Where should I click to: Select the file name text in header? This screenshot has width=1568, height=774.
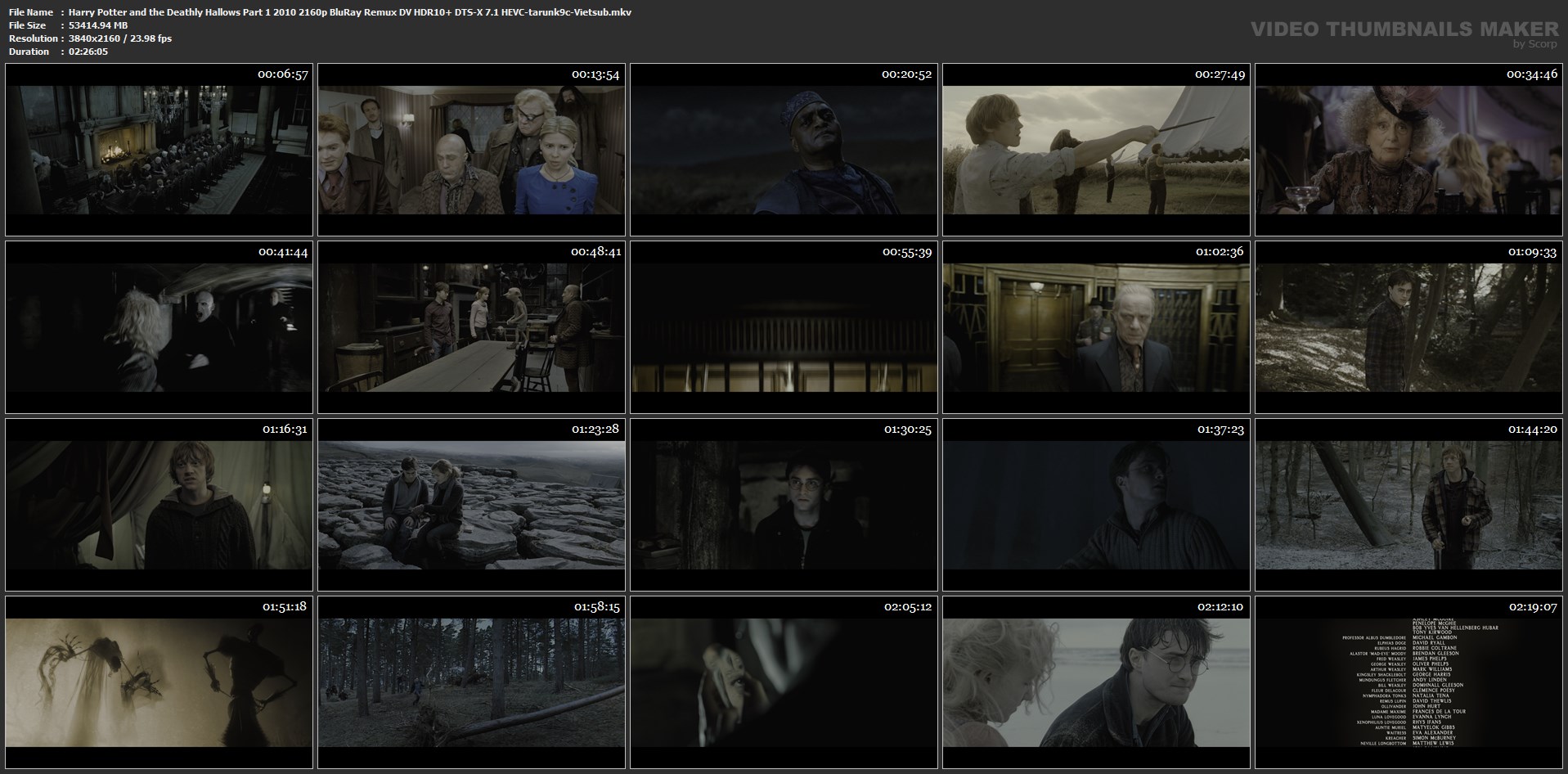pos(350,12)
